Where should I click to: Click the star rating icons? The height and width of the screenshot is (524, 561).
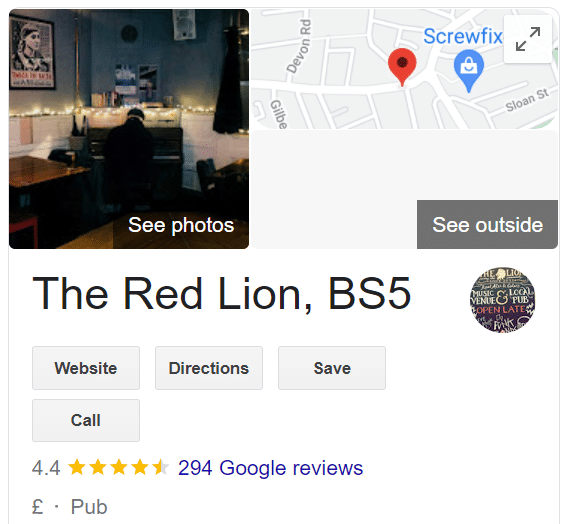(x=118, y=467)
